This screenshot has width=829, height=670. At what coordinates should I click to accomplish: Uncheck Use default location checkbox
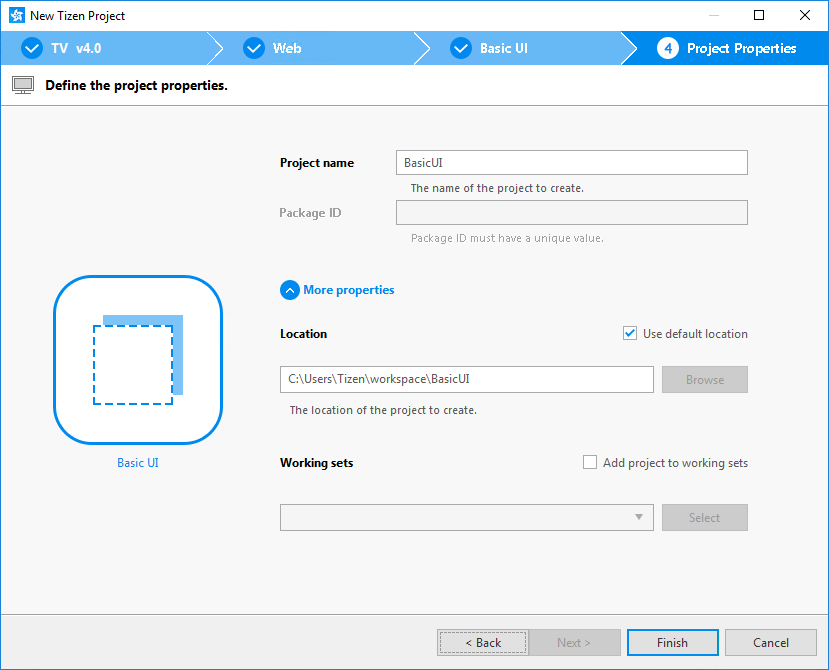coord(630,334)
